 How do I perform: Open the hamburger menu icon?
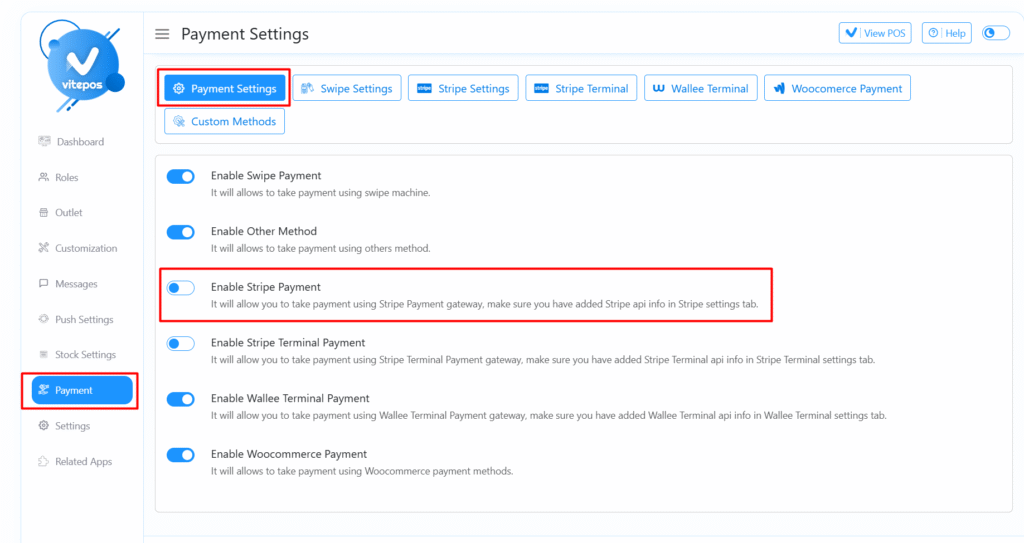(162, 34)
